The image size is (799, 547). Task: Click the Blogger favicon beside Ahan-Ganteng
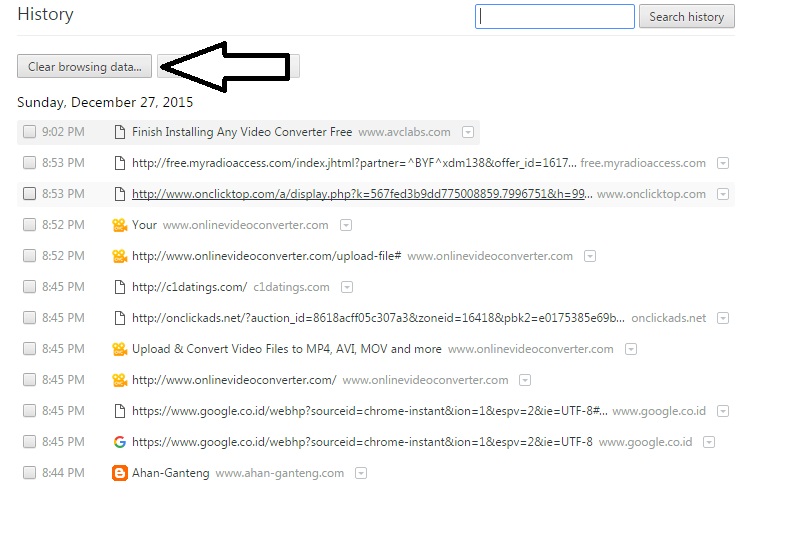click(x=120, y=473)
